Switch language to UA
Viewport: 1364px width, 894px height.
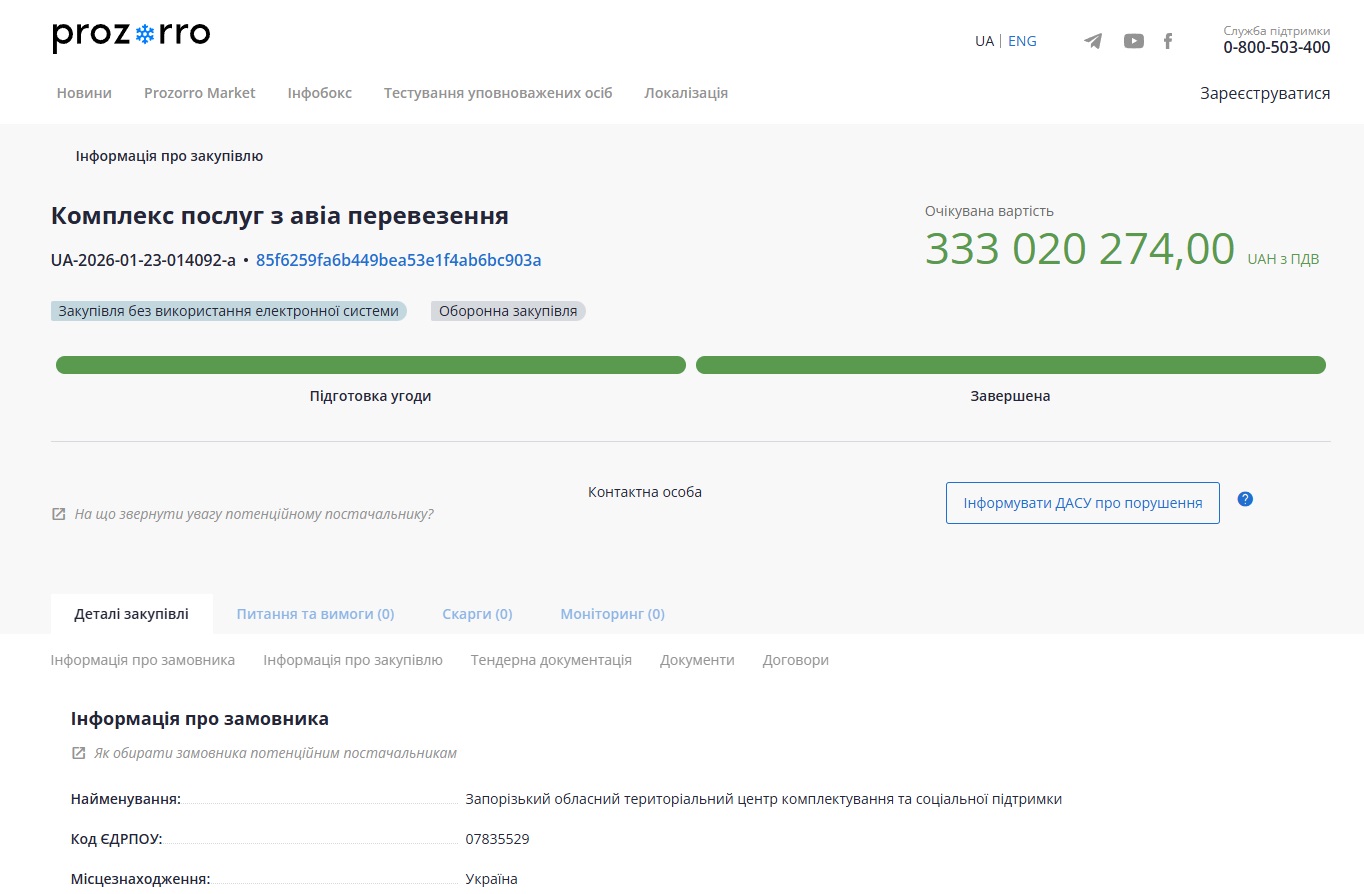984,41
